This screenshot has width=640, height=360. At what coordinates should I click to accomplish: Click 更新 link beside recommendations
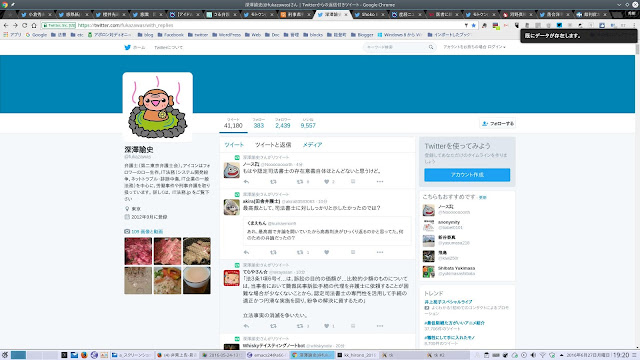click(x=482, y=198)
